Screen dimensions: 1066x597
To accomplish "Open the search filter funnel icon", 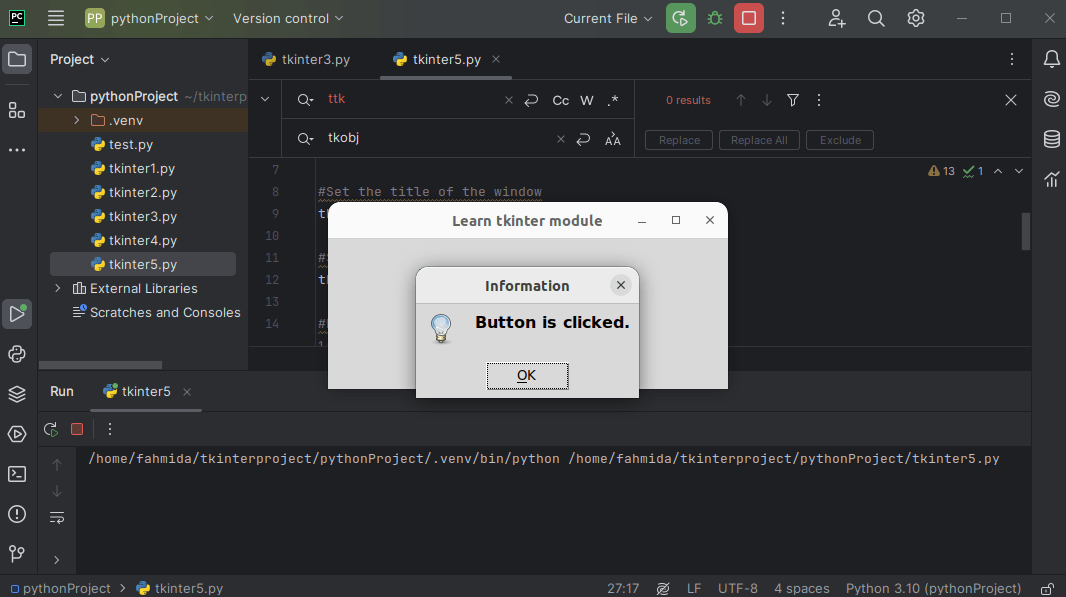I will click(x=792, y=99).
